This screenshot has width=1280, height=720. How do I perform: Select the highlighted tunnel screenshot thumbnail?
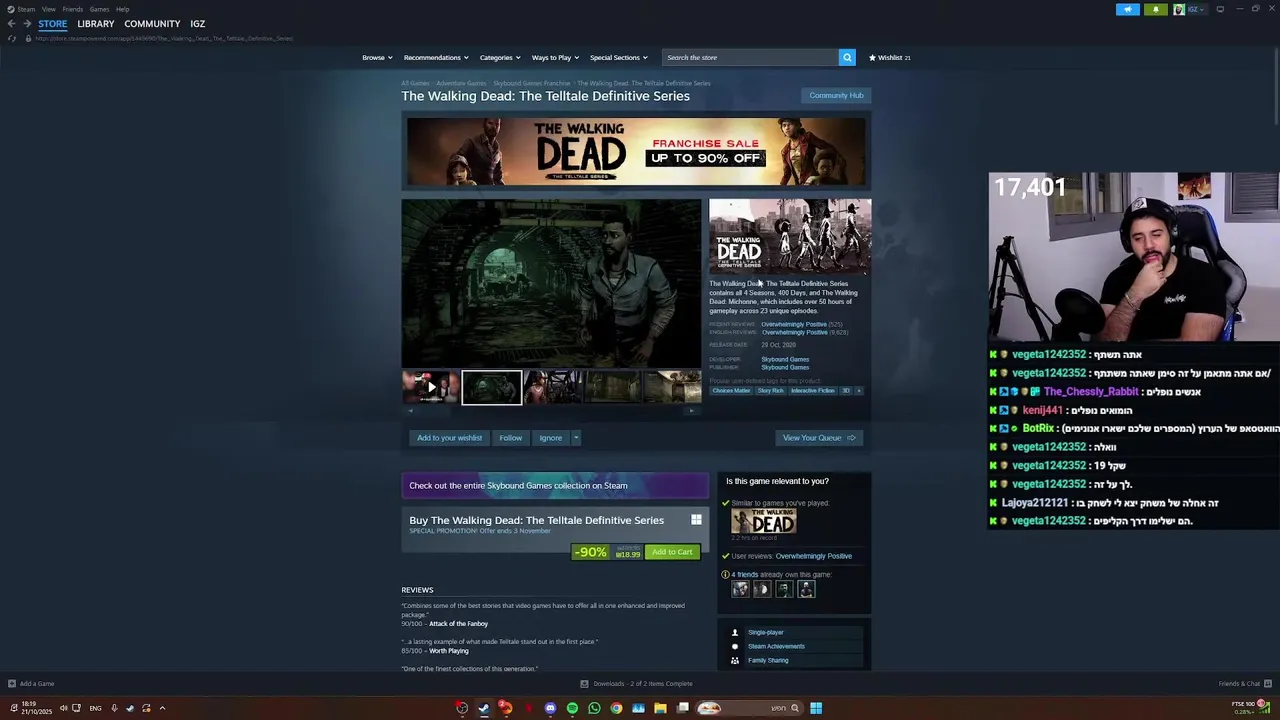click(492, 387)
